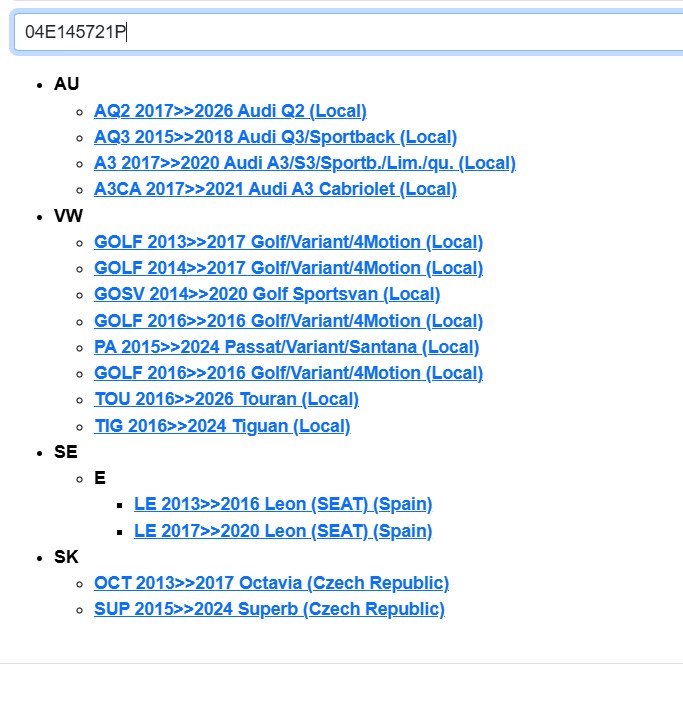Click the E sub-group under SE
This screenshot has height=702, width=683.
pos(100,478)
